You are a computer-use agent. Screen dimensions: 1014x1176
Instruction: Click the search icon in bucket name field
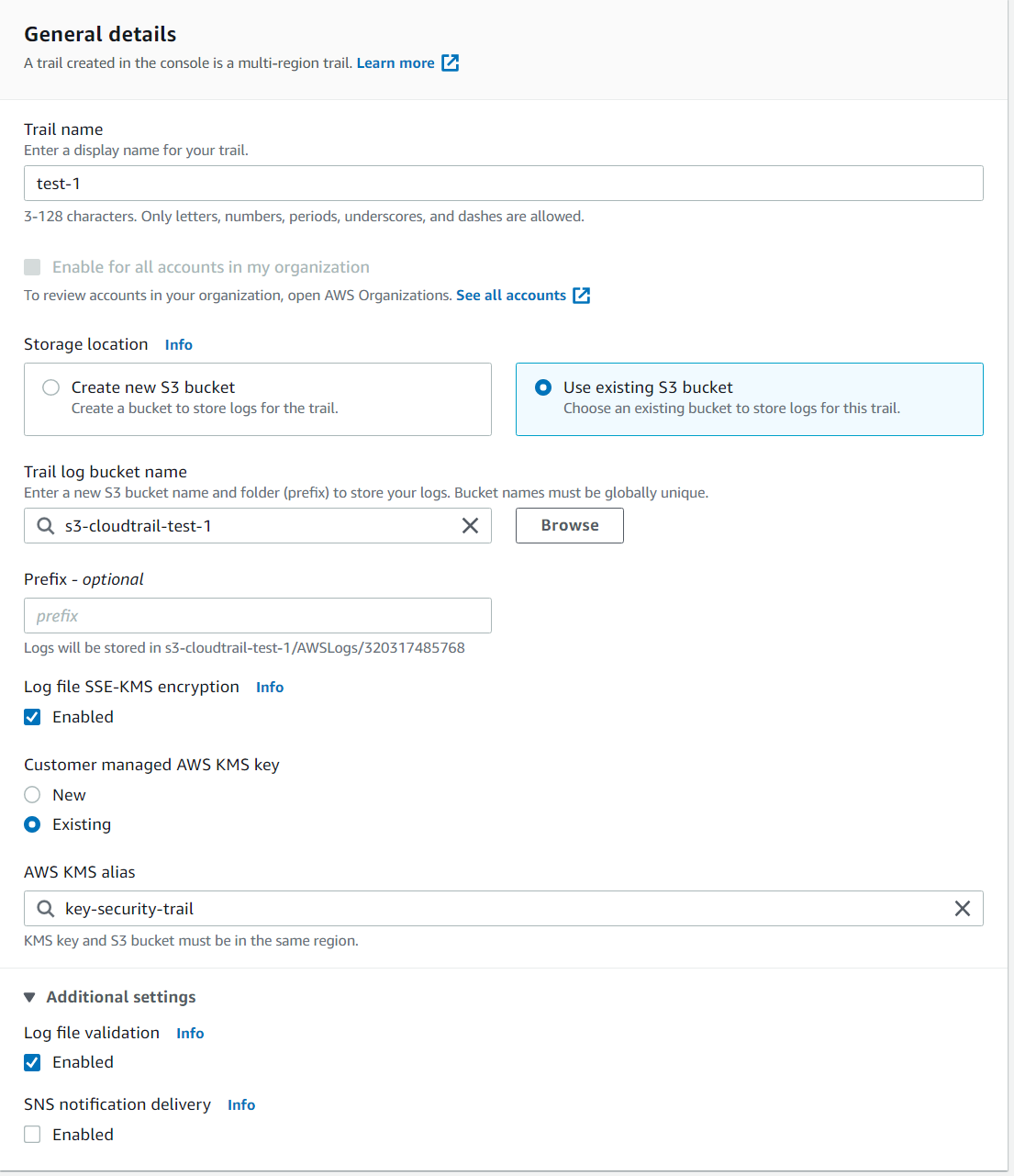tap(45, 526)
